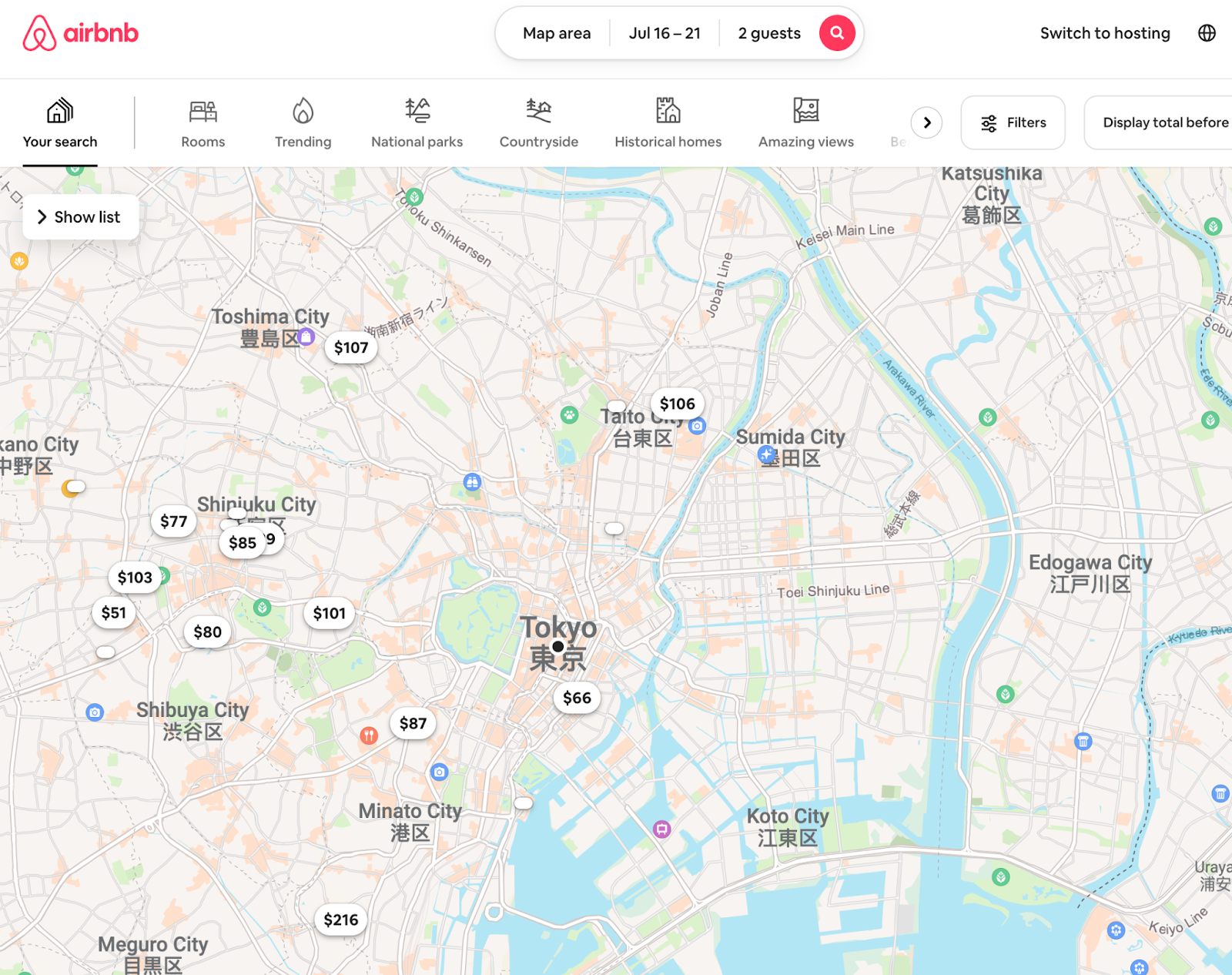Select the Your search house icon
This screenshot has width=1232, height=975.
(x=60, y=111)
